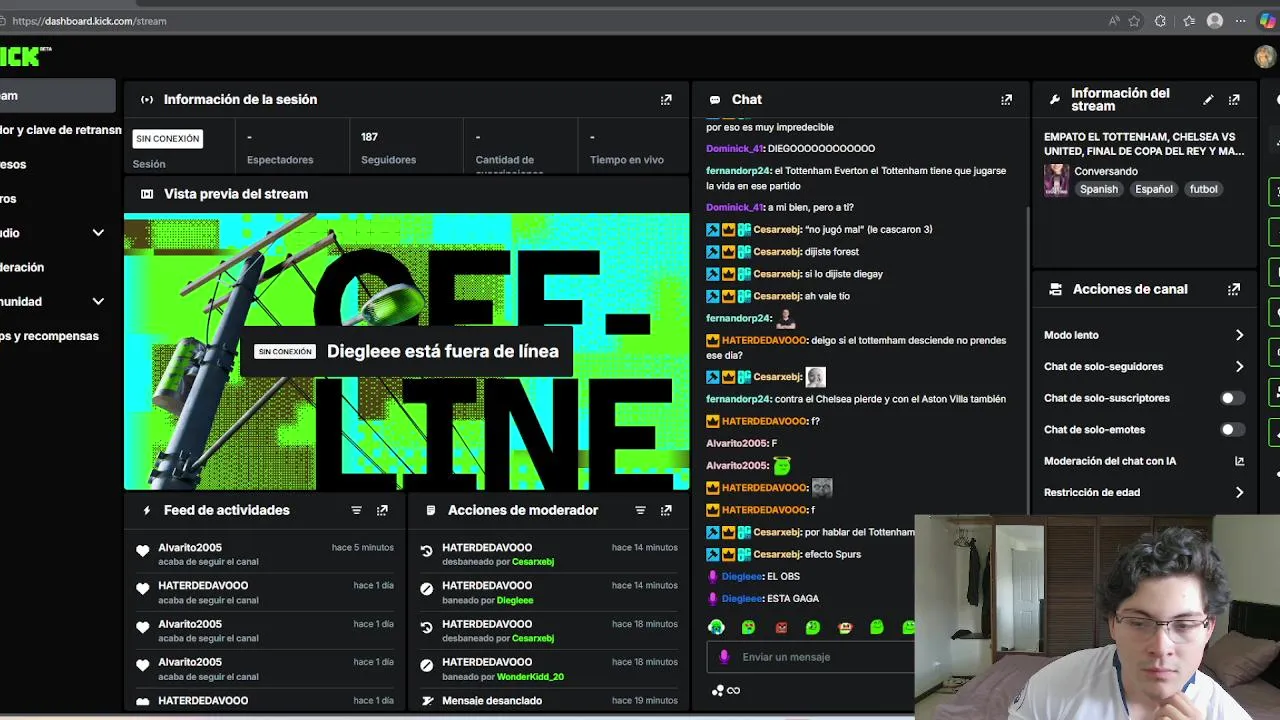
Task: Expand Chat de solo-seguidores settings
Action: pos(1239,367)
